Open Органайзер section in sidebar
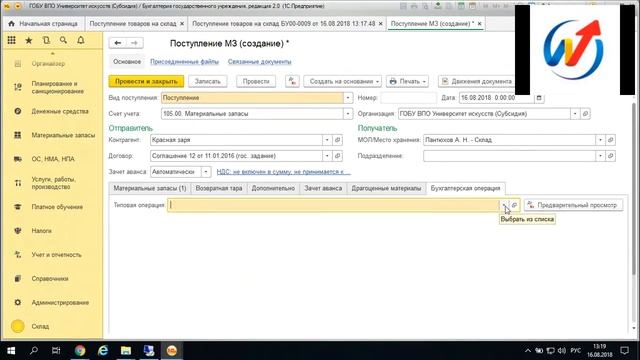This screenshot has height=360, width=640. pos(48,64)
